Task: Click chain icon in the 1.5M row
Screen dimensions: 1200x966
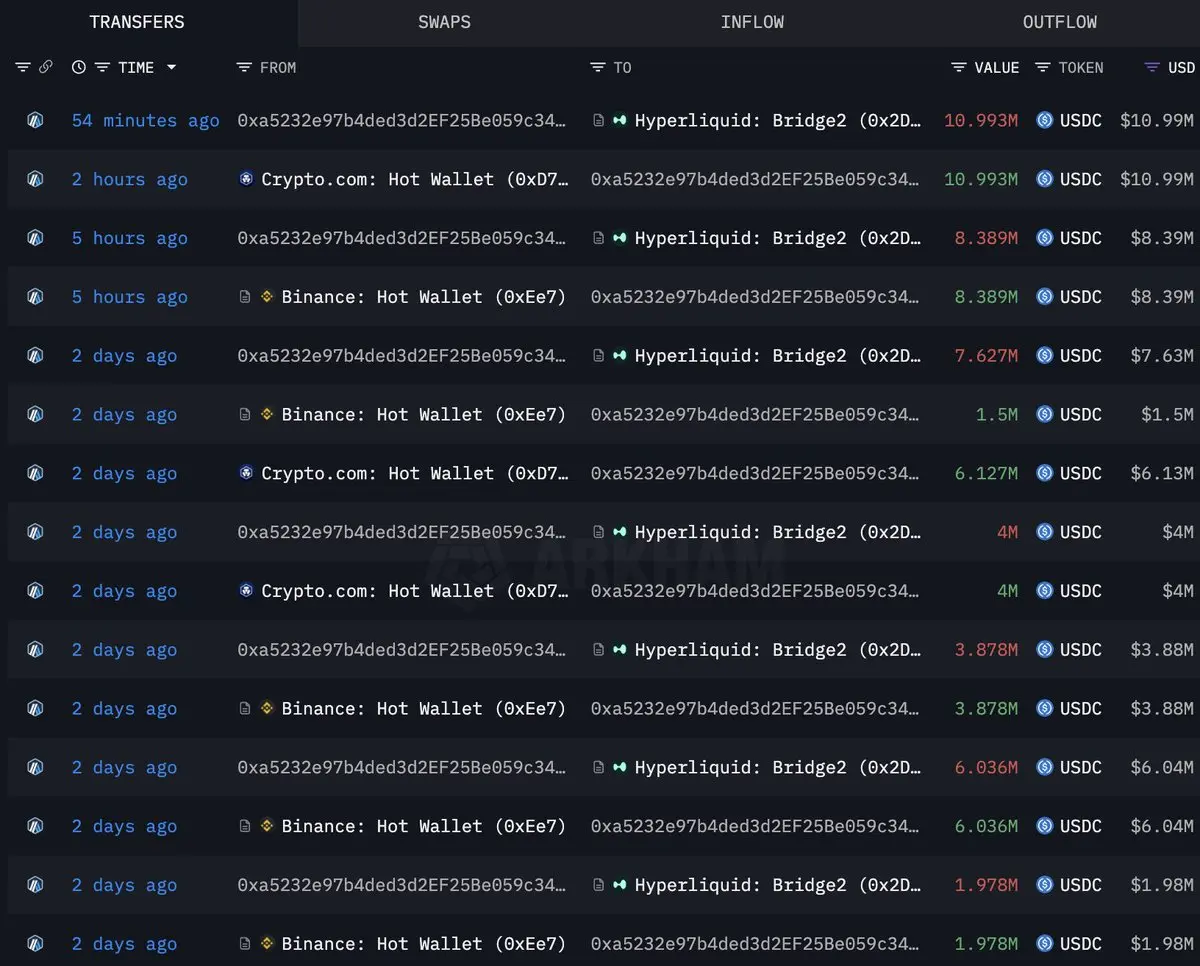Action: pos(35,414)
